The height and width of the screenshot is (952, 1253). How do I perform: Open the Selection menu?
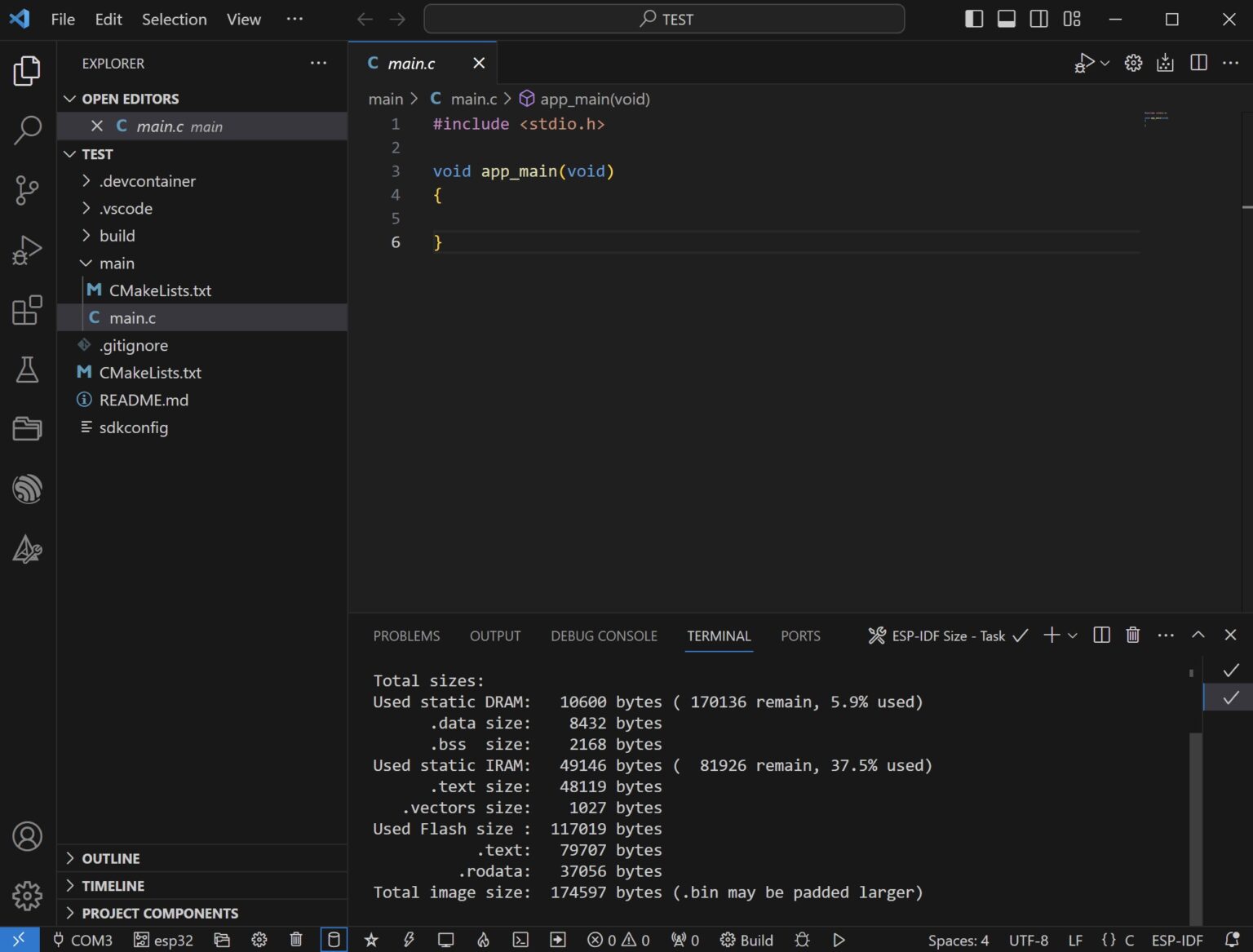[174, 20]
